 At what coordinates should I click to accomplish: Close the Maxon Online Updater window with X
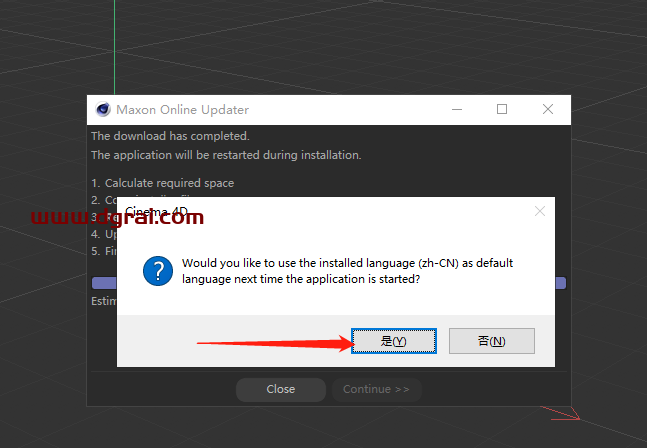(x=547, y=110)
